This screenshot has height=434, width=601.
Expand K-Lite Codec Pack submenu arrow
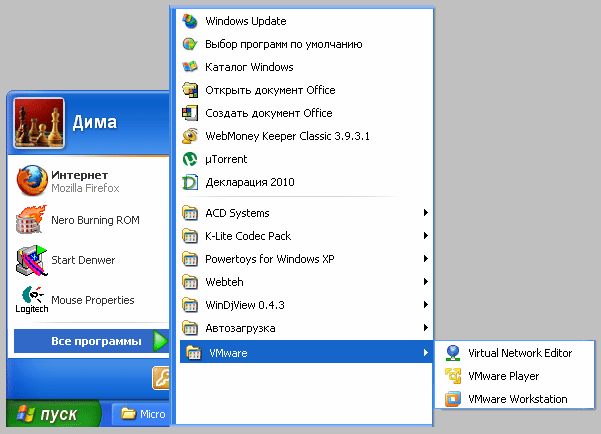425,236
